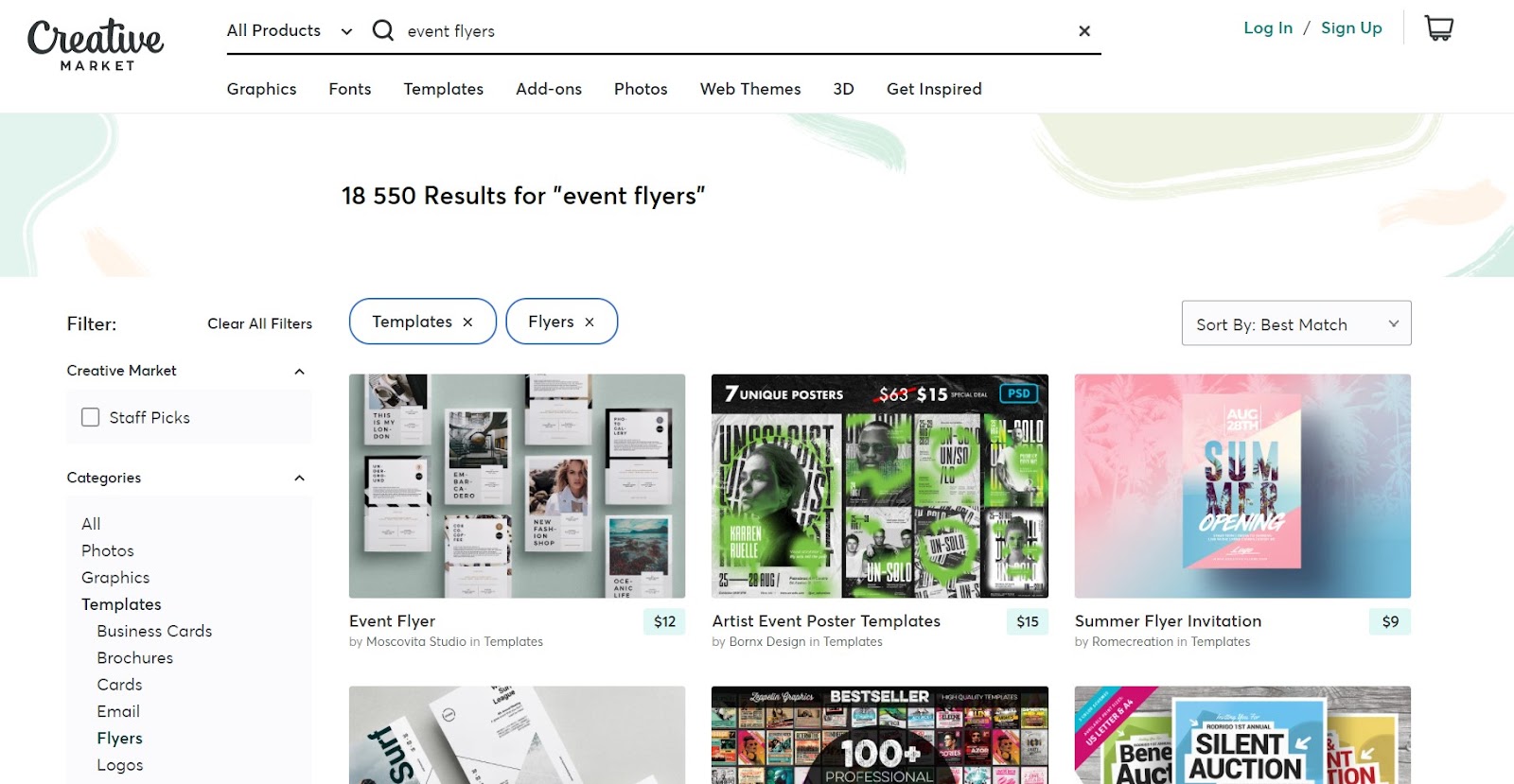Click in the event flyers search field

733,31
